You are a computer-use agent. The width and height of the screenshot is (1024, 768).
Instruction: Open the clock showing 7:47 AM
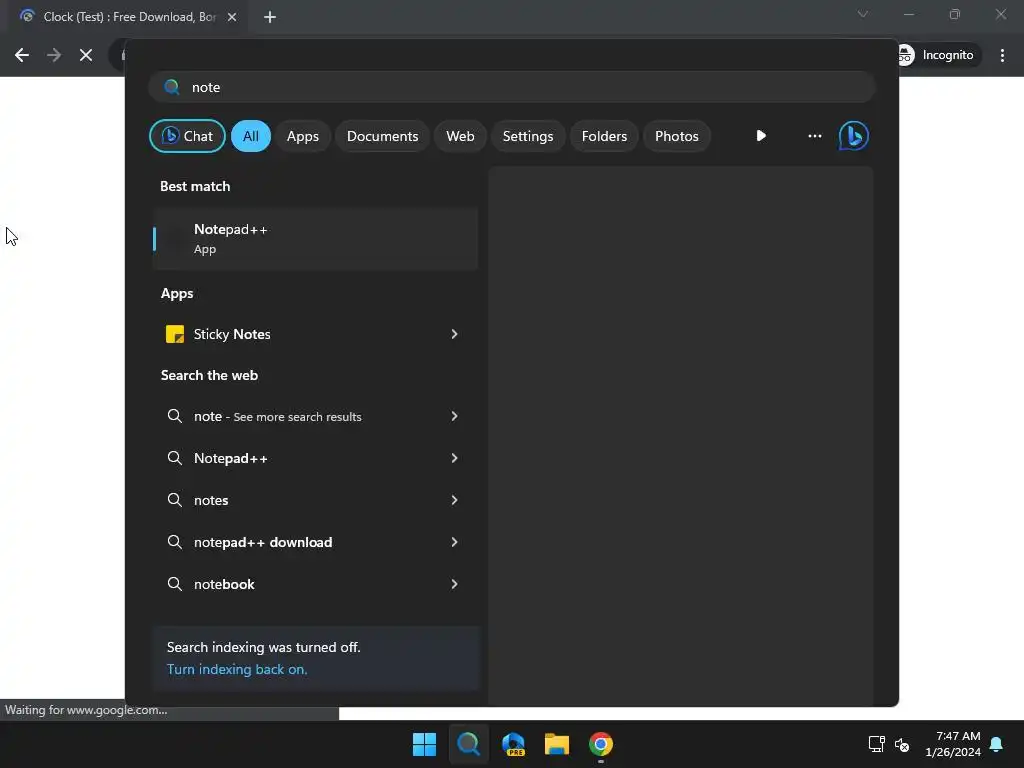(953, 744)
